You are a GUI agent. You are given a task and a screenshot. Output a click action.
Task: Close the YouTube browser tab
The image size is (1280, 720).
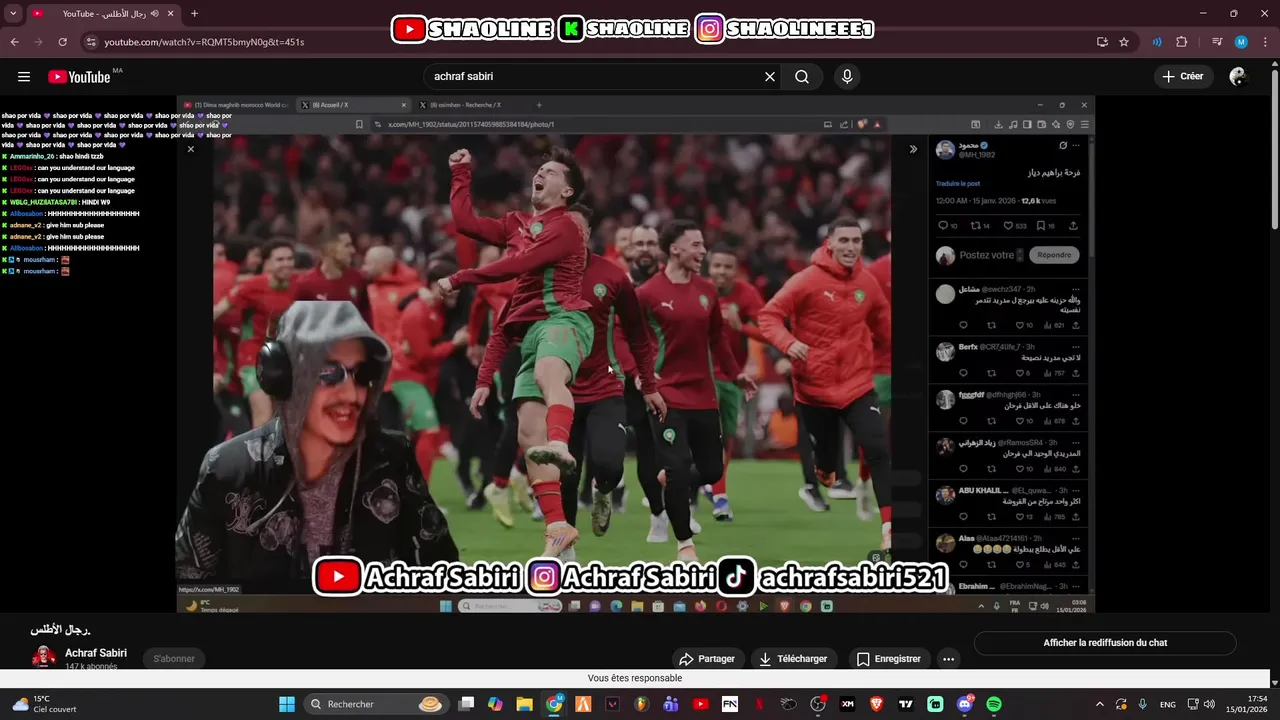(x=170, y=14)
